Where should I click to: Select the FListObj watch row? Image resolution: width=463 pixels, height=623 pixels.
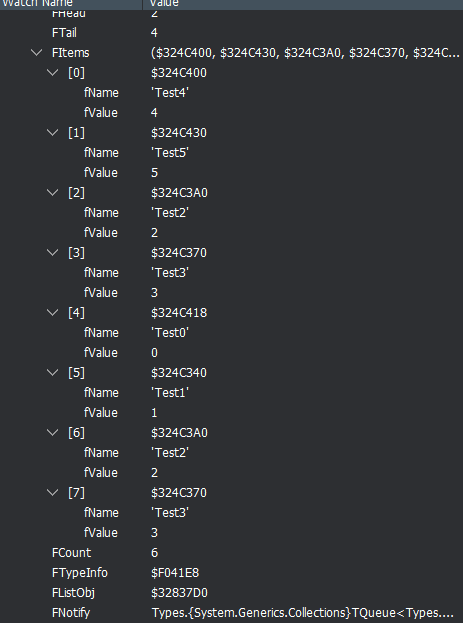(x=231, y=593)
